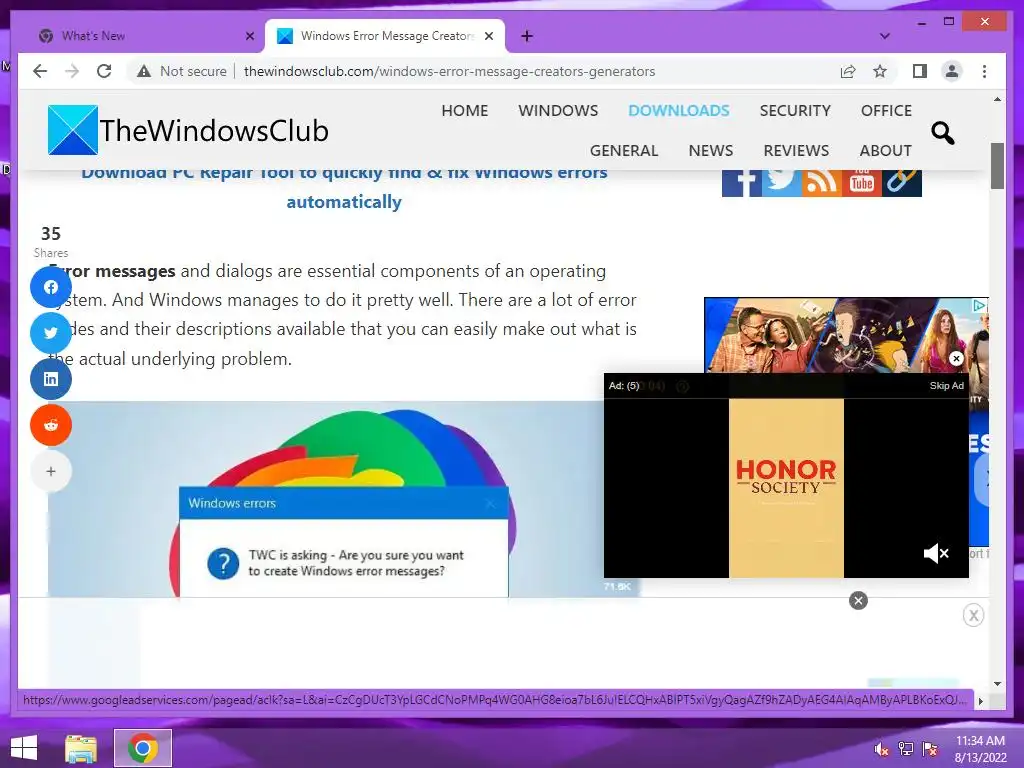The height and width of the screenshot is (768, 1024).
Task: Open the Chrome side panel
Action: point(920,71)
